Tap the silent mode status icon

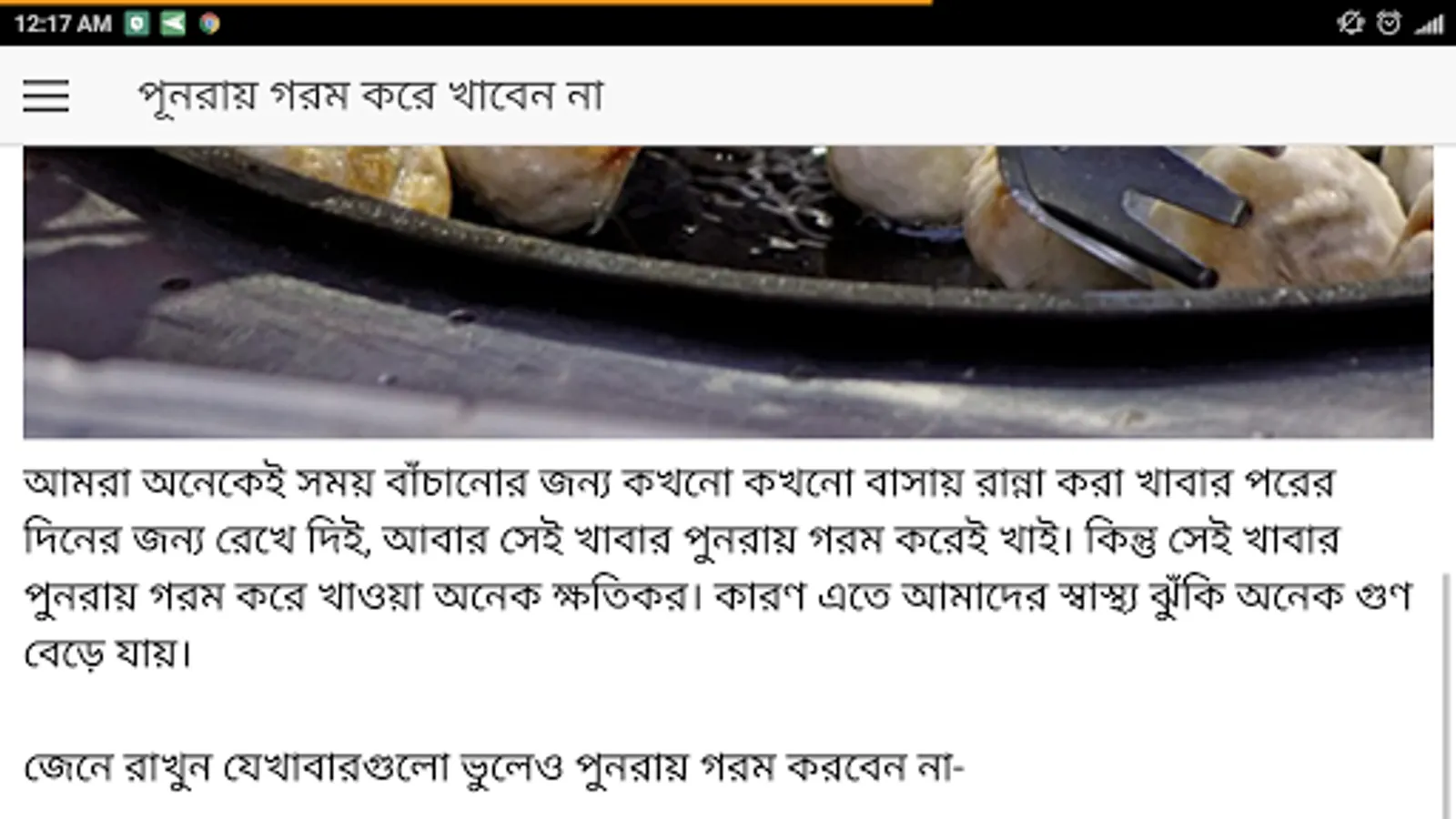1350,24
